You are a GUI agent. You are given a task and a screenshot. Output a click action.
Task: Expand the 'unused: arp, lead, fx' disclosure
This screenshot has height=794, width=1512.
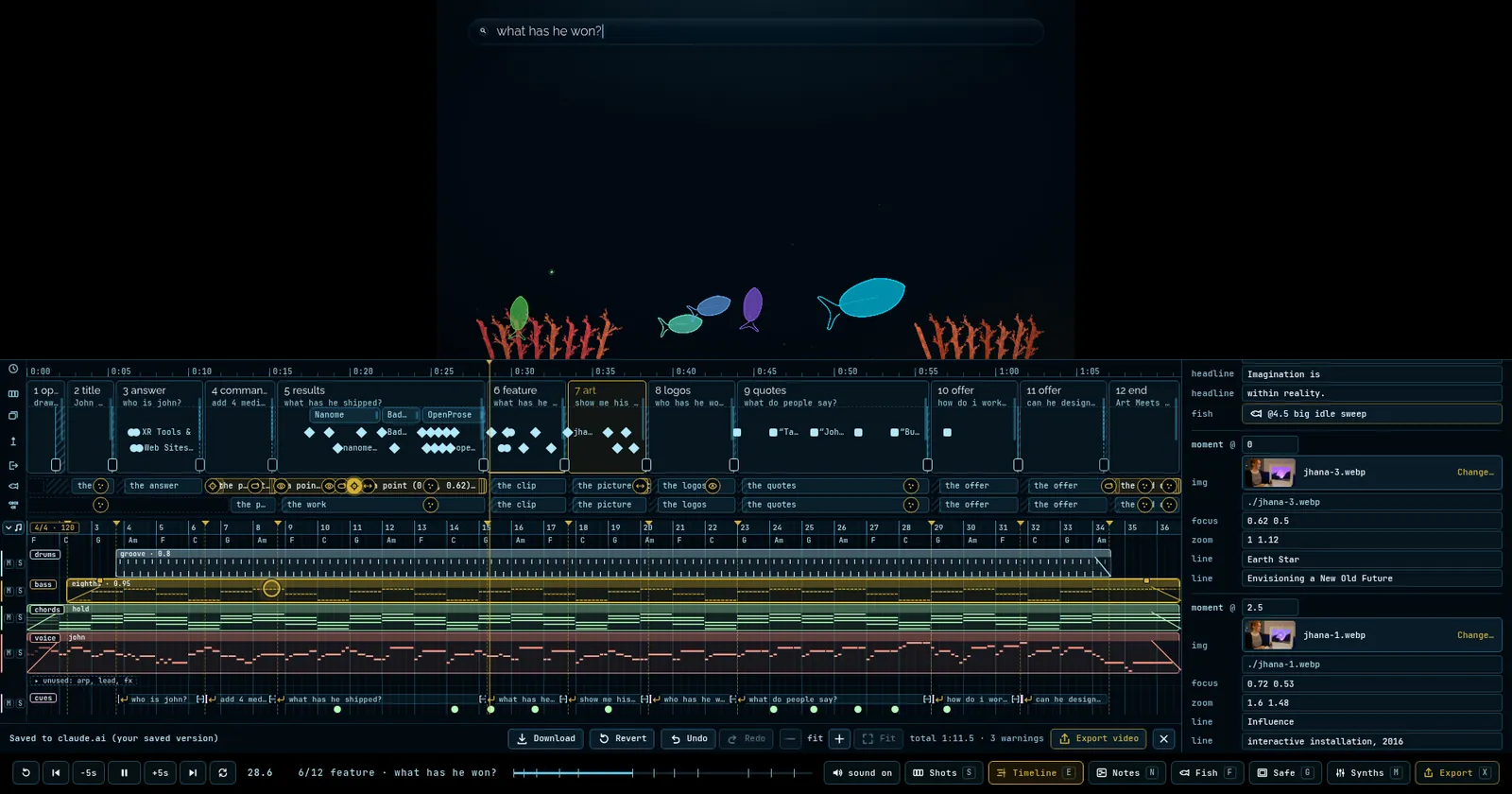coord(82,681)
